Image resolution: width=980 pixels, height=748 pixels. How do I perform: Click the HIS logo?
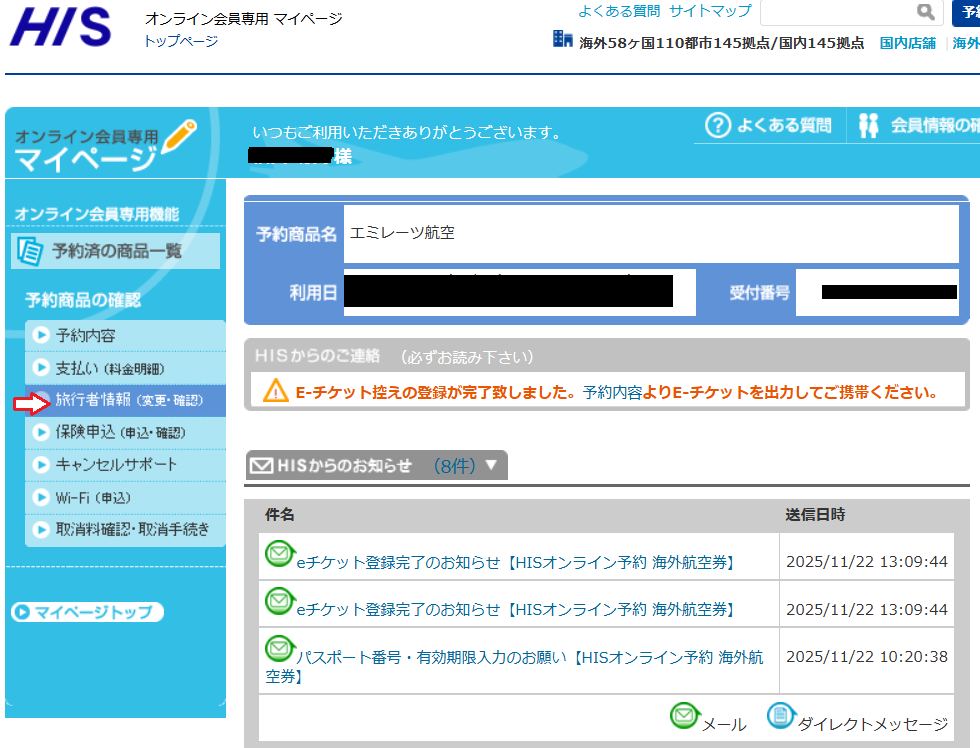60,27
